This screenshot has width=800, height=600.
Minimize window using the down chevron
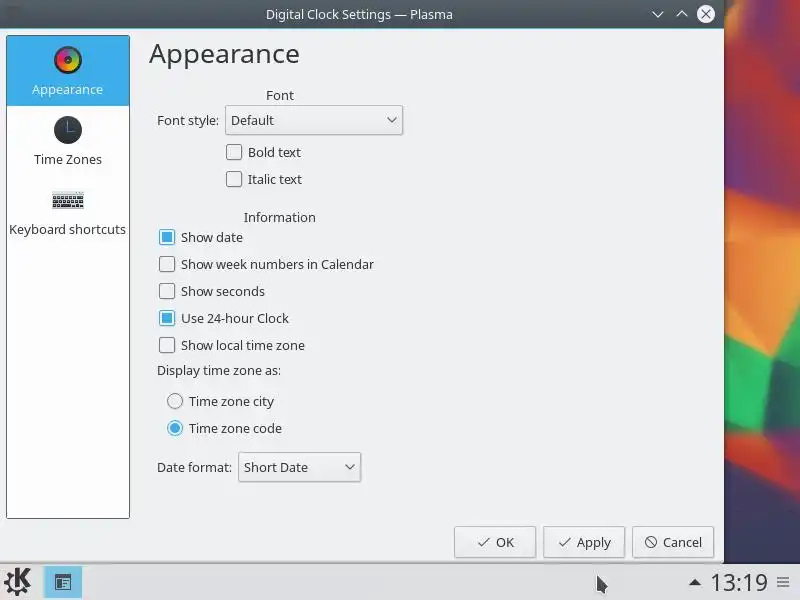(658, 14)
